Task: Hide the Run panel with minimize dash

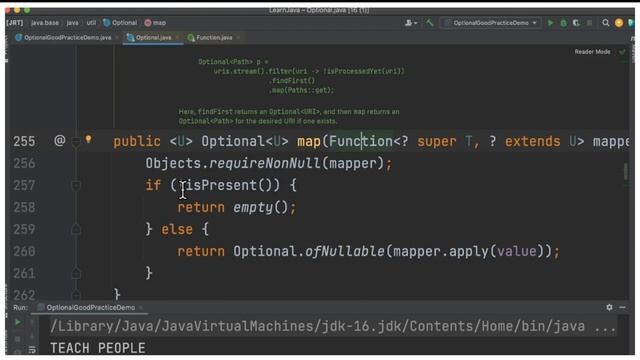Action: 622,307
